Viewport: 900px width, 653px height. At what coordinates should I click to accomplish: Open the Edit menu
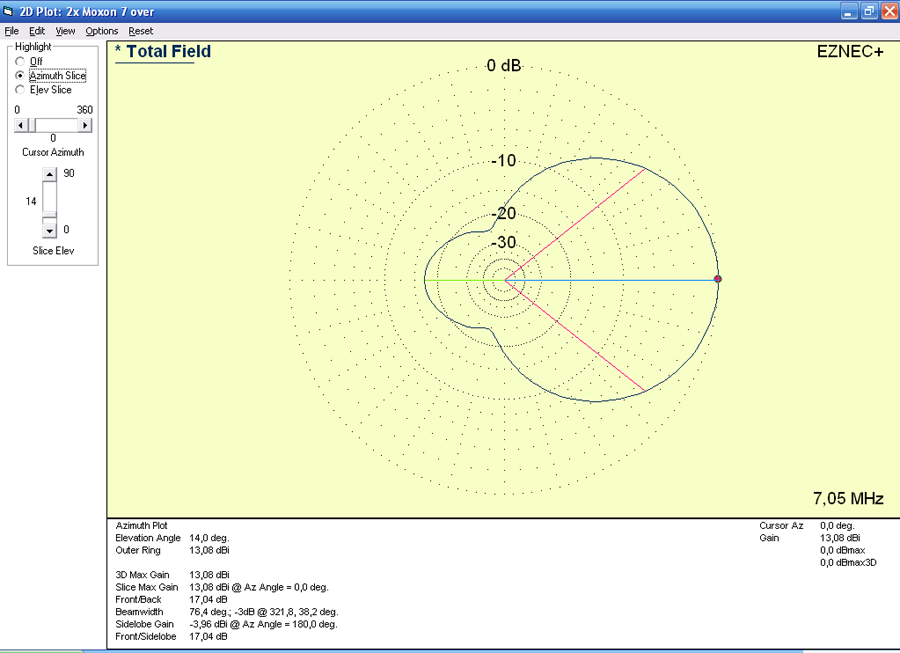[37, 31]
